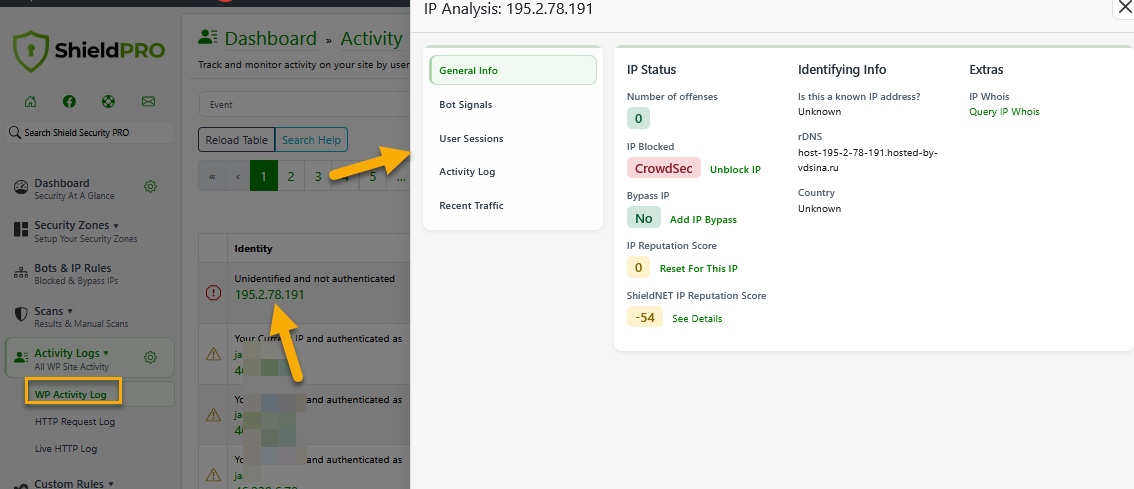Open the help lifebuoy icon
The width and height of the screenshot is (1134, 489).
(108, 101)
